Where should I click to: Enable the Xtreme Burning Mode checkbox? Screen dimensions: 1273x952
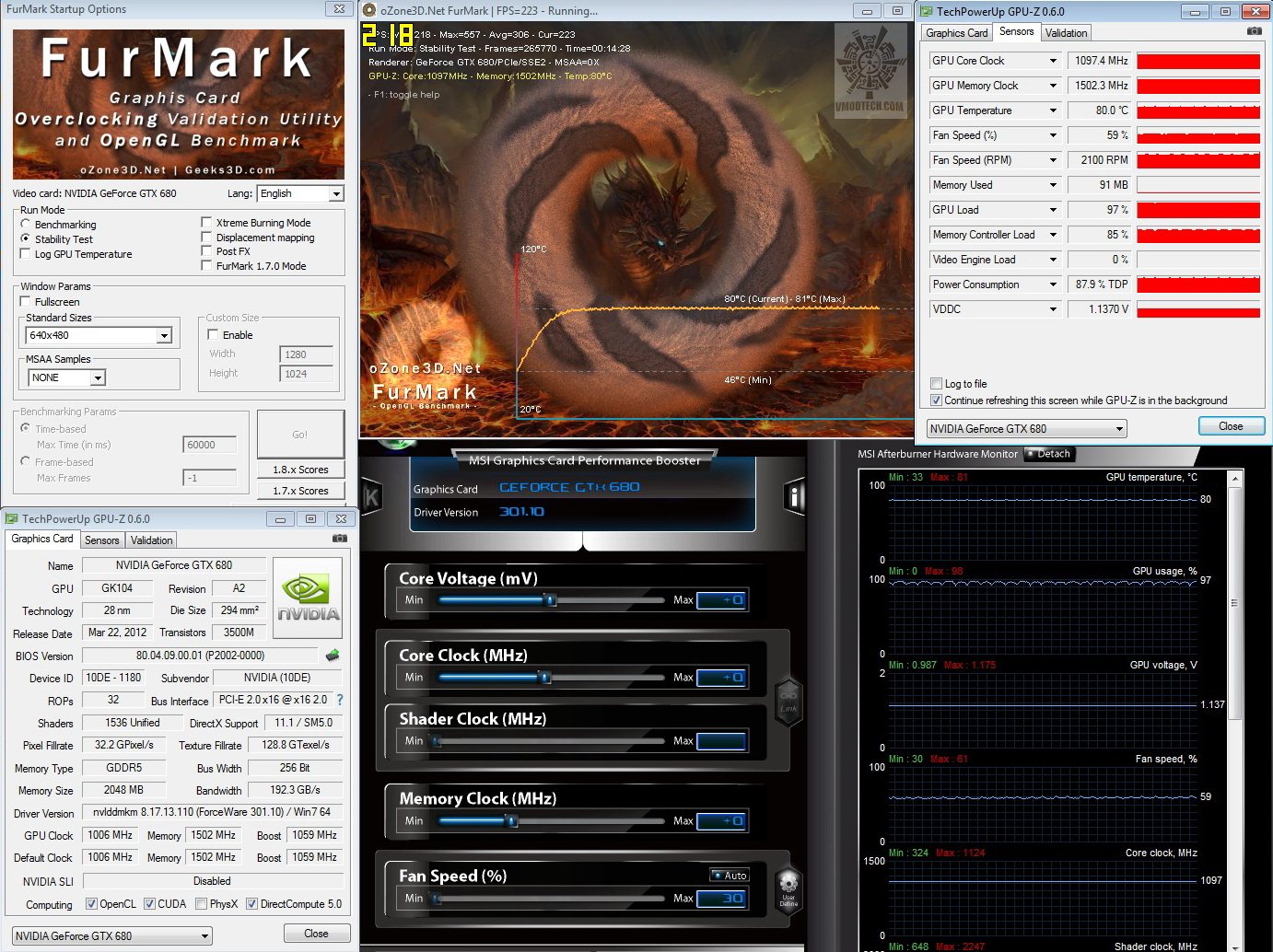click(207, 223)
